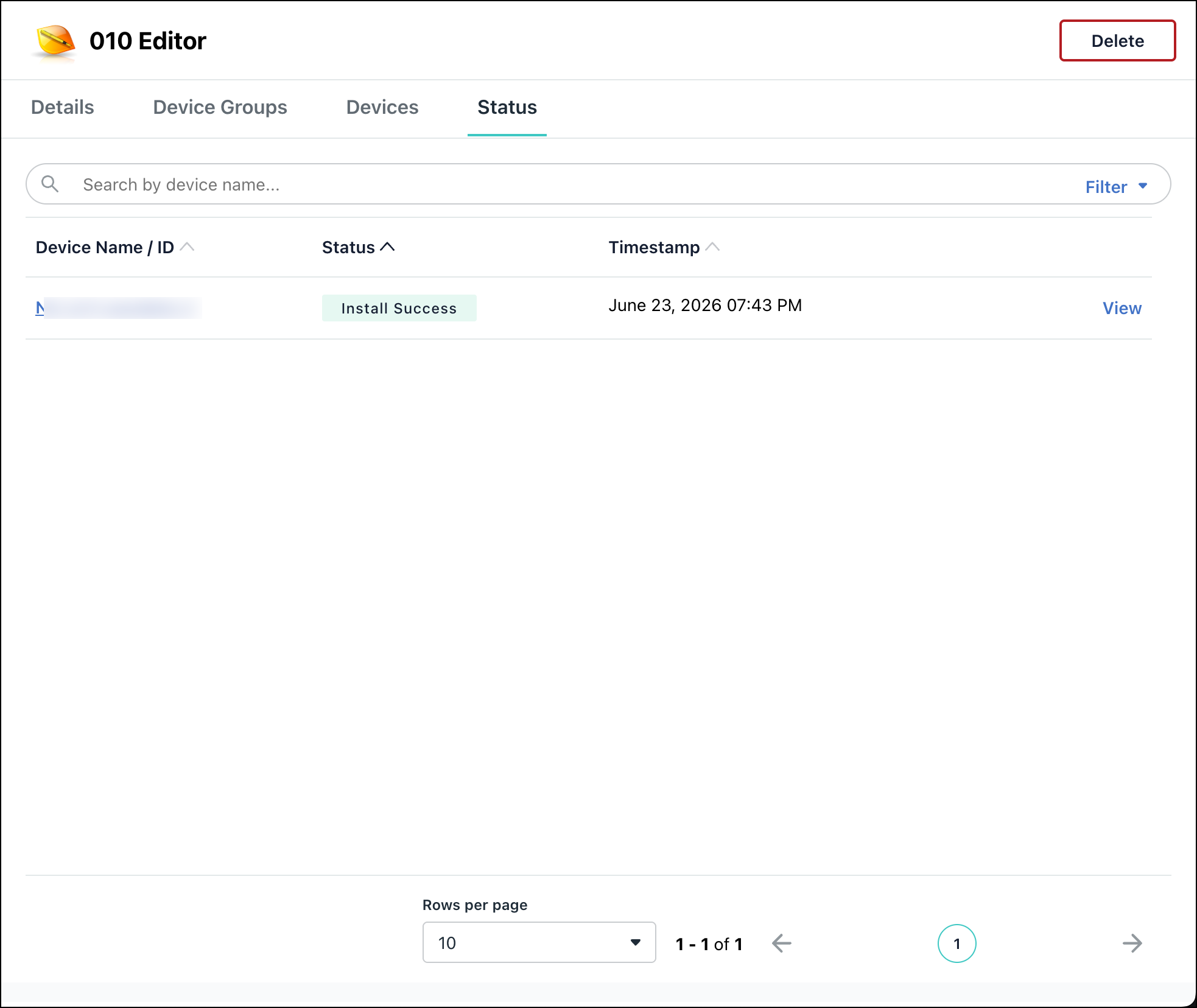Sort by Device Name / ID arrow
The image size is (1197, 1008).
click(188, 247)
